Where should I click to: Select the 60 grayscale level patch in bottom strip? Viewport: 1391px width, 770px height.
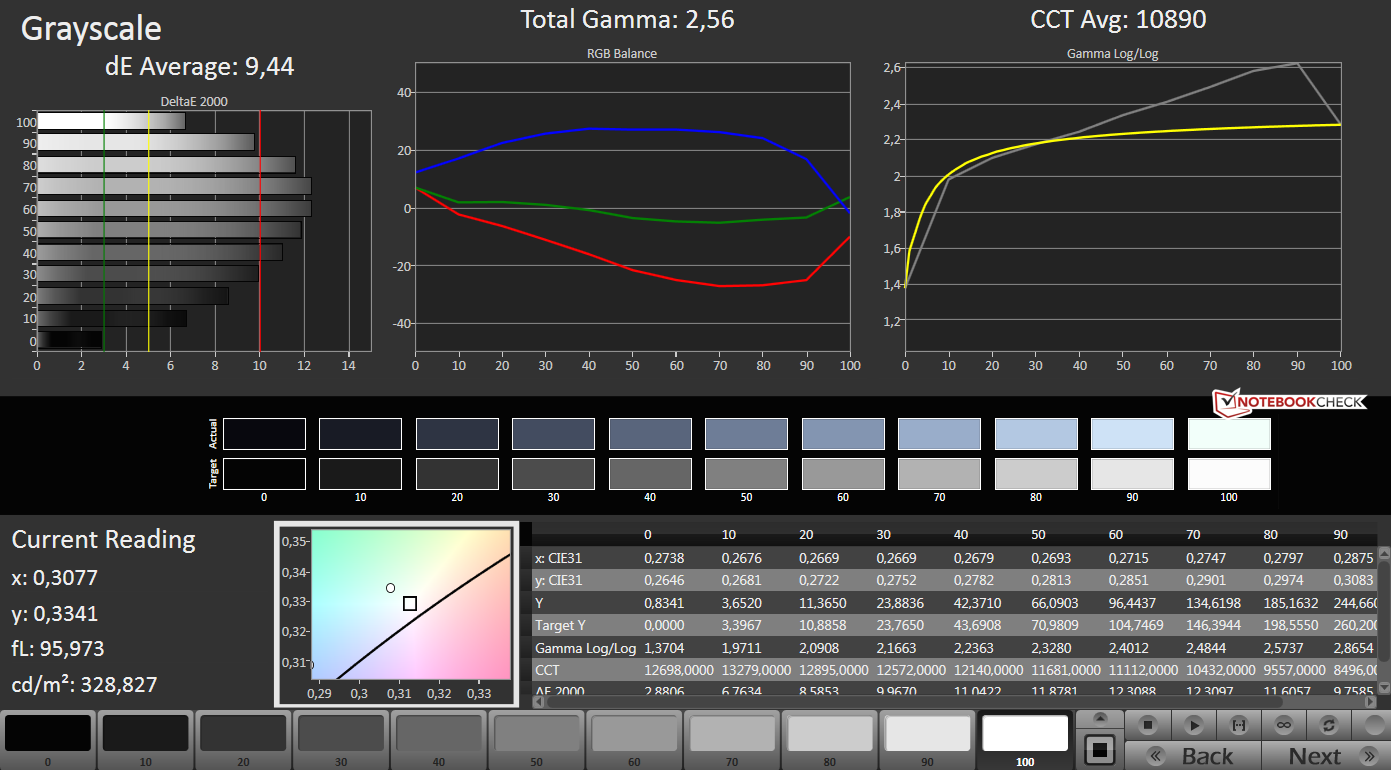click(x=636, y=739)
